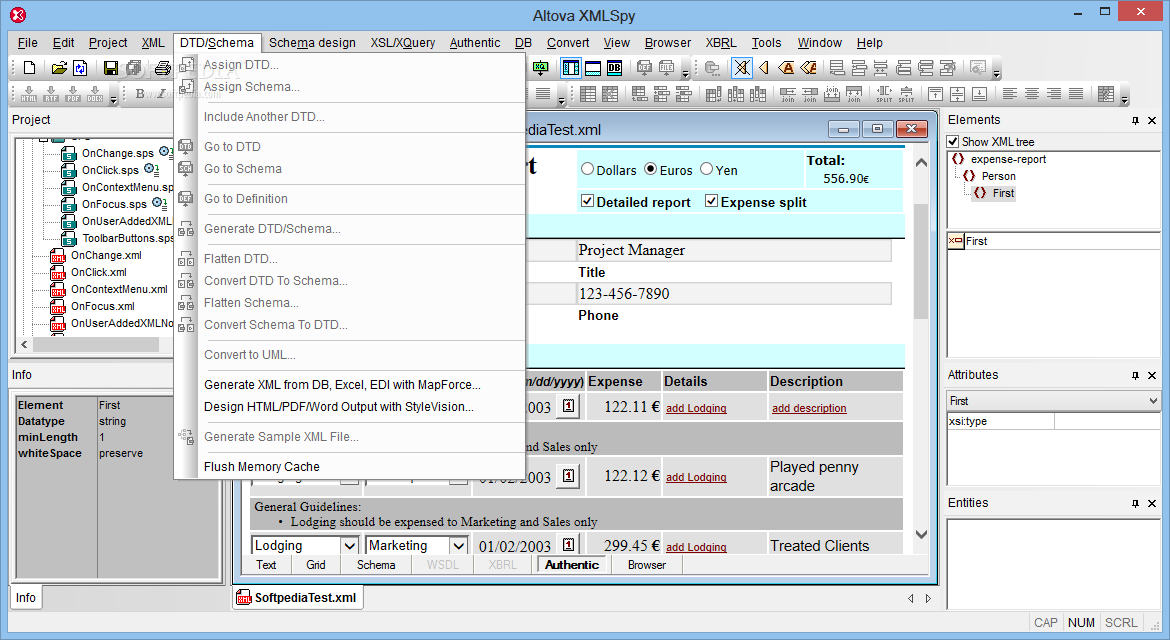Click Project panel horizontal scrollbar left arrow
This screenshot has height=640, width=1170.
point(25,344)
